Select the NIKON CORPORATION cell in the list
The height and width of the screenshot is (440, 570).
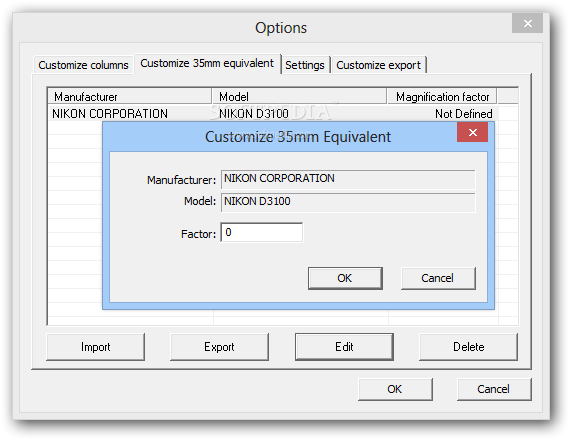coord(110,114)
